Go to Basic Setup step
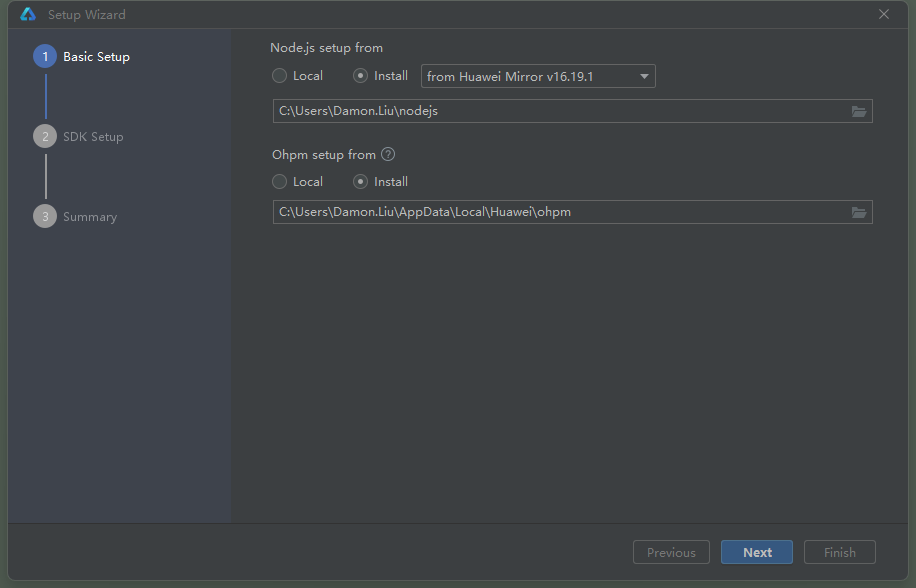 (x=96, y=57)
